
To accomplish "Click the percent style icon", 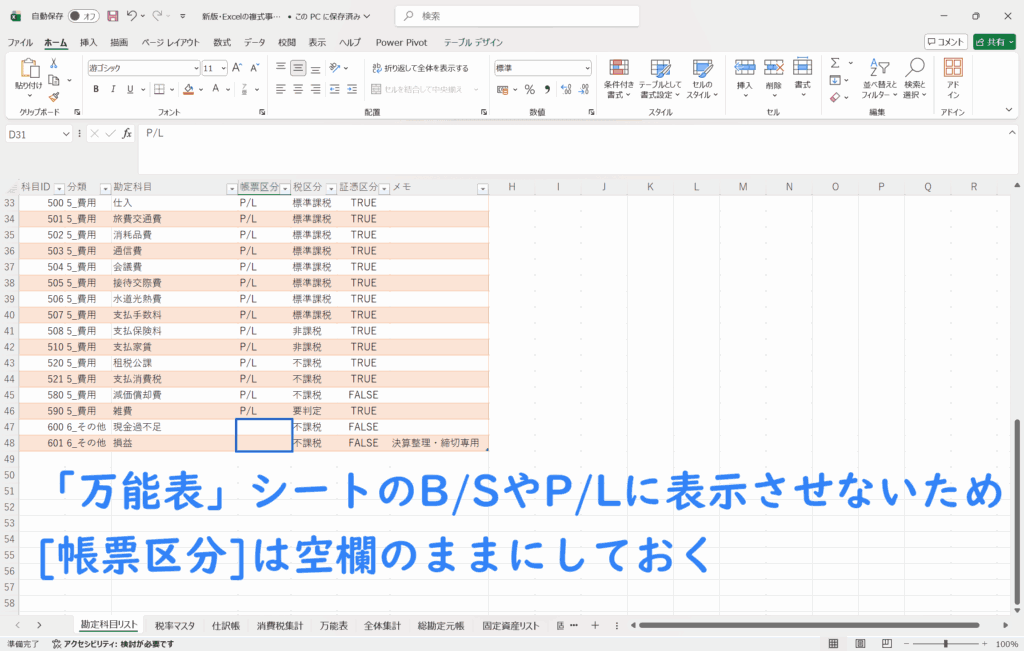I will [529, 89].
